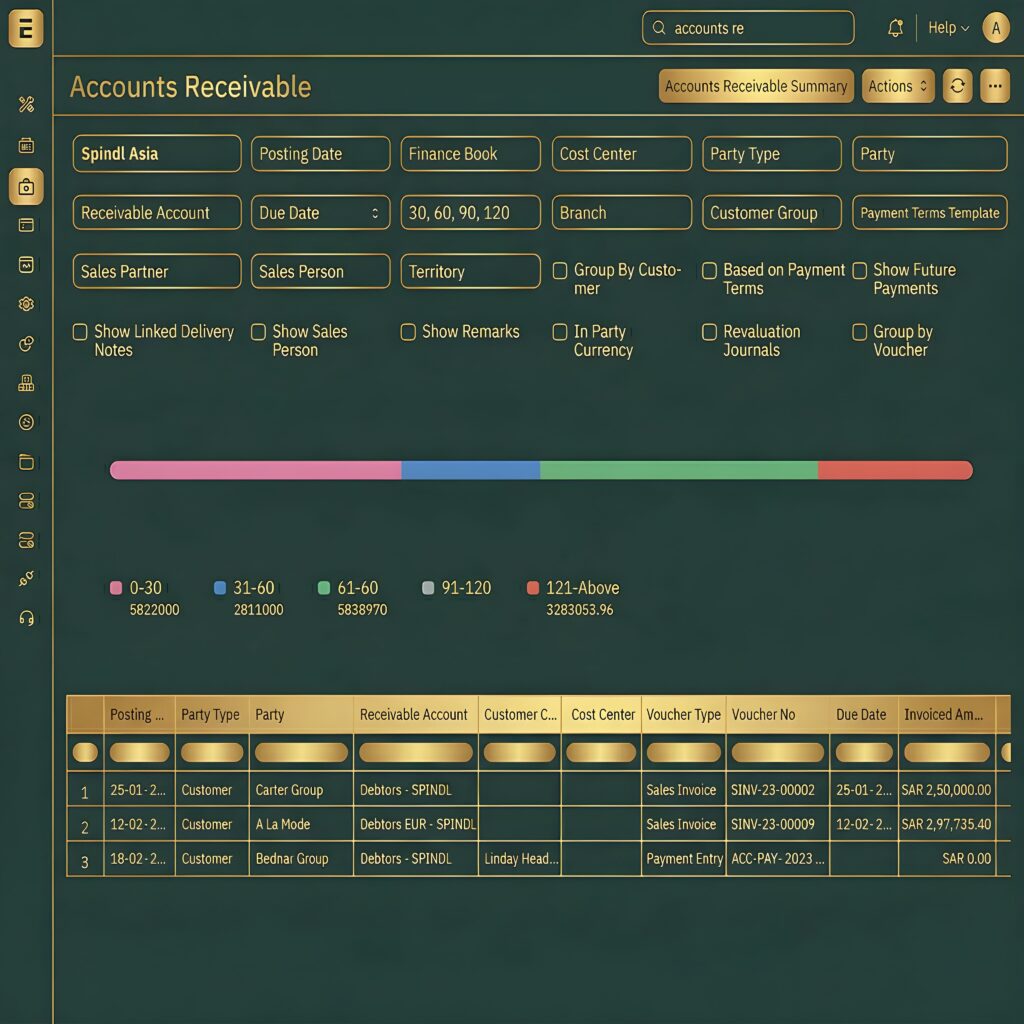
Task: Enable the Group By Customer checkbox
Action: tap(560, 271)
